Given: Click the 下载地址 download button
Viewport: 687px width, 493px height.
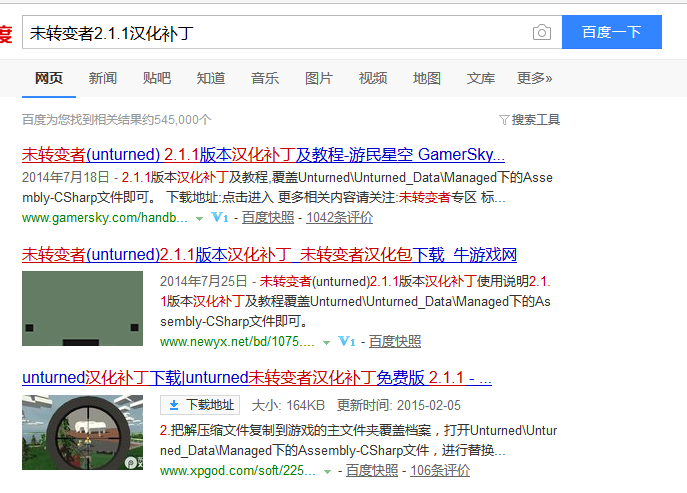Looking at the screenshot, I should tap(200, 405).
